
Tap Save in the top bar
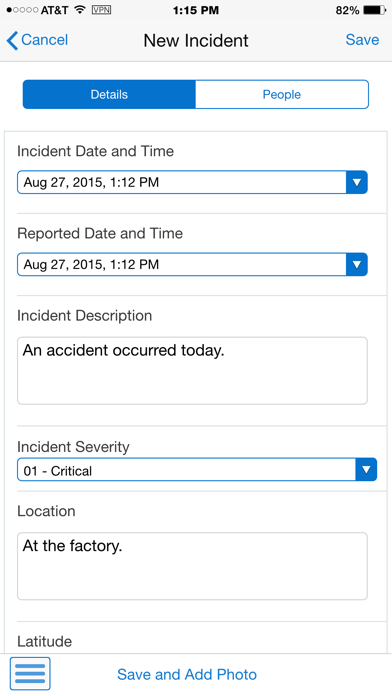coord(362,40)
